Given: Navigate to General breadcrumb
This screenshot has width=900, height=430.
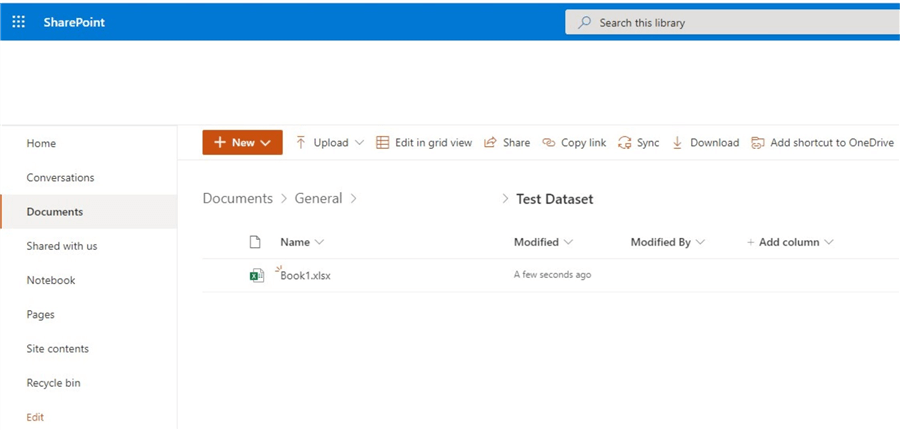Looking at the screenshot, I should coord(319,199).
